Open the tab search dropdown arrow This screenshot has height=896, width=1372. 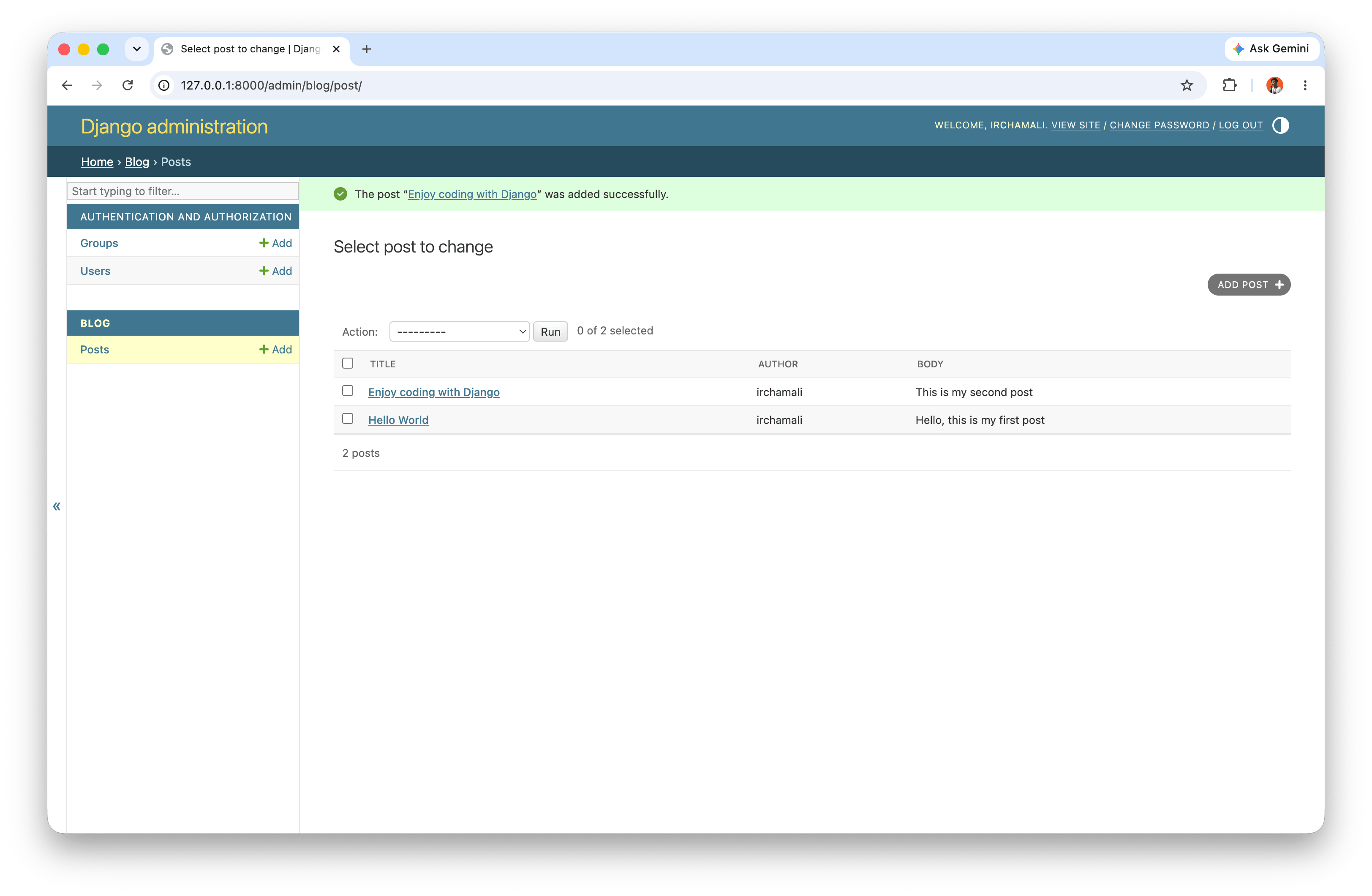tap(136, 49)
